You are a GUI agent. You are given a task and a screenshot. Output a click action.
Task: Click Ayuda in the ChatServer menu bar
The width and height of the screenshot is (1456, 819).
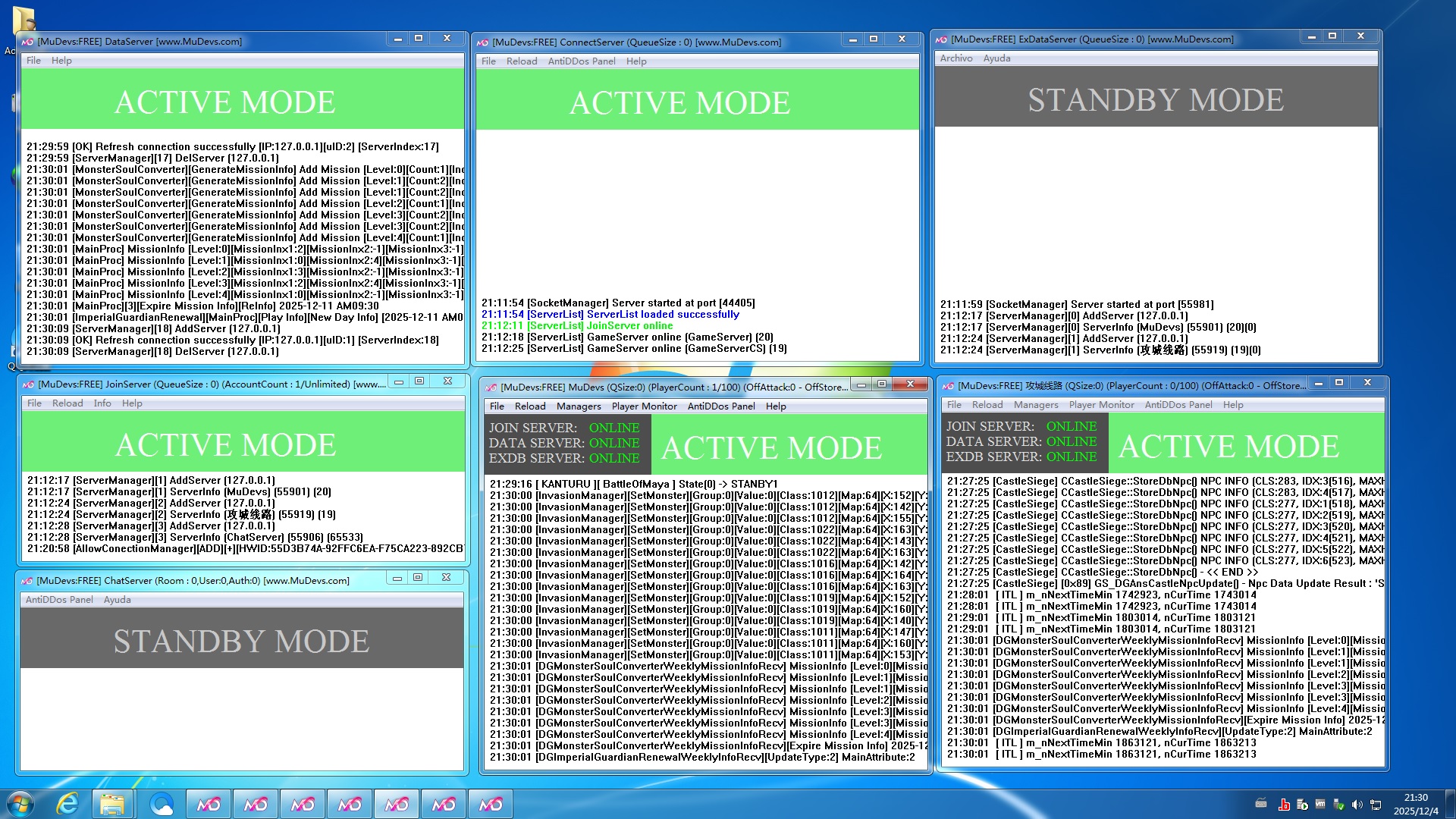pos(117,600)
